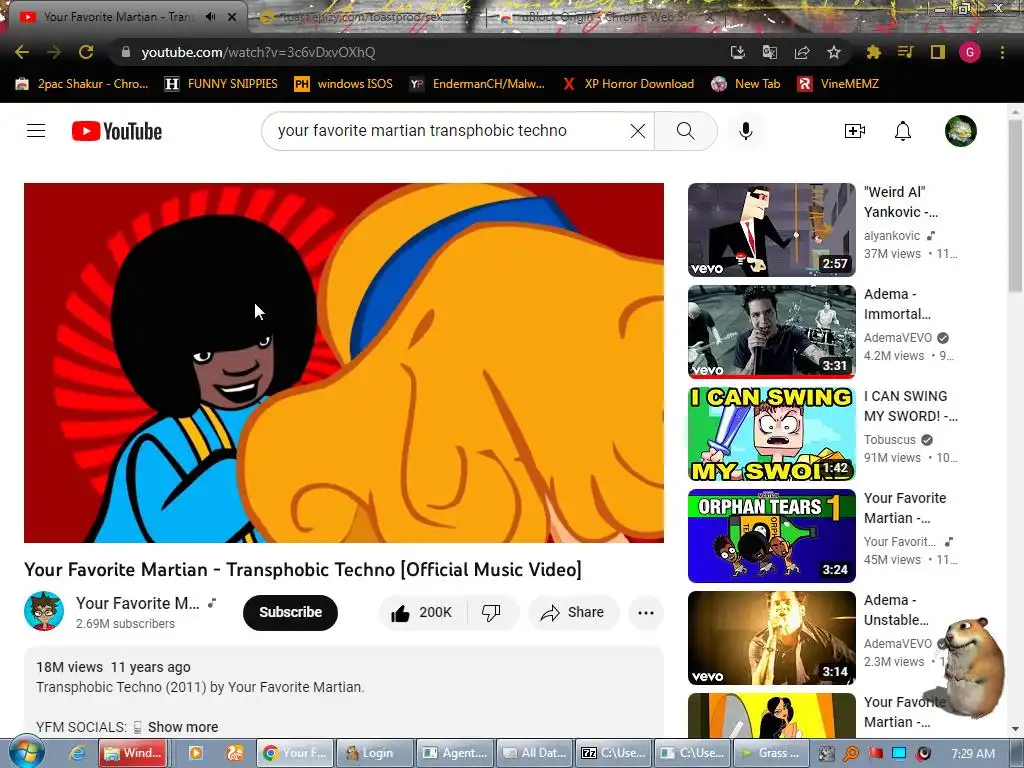Switch to the Agent... taskbar window
Screen dimensions: 1024x768
pyautogui.click(x=455, y=753)
